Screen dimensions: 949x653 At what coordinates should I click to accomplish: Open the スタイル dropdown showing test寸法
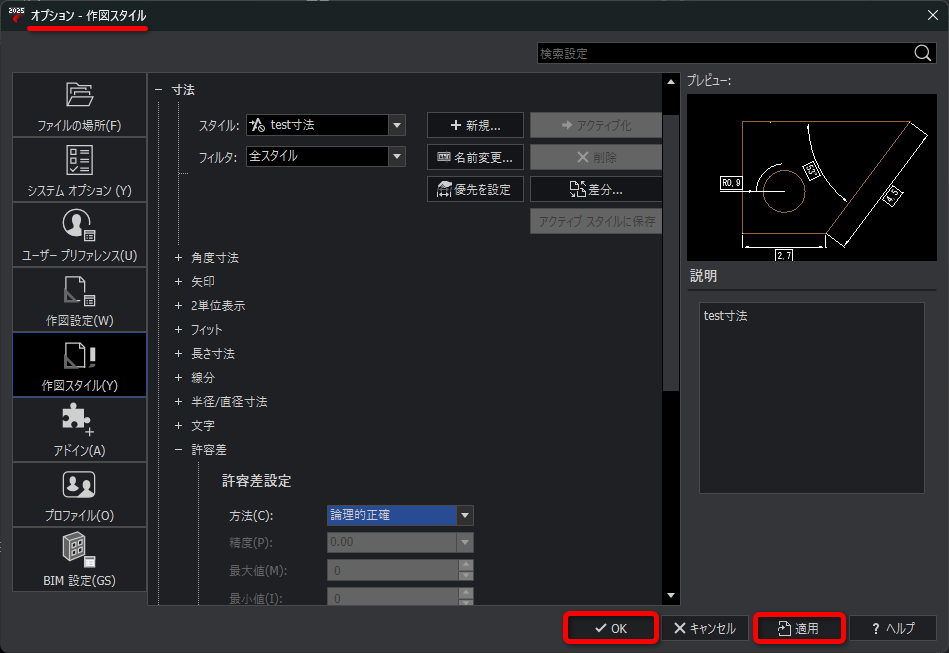tap(397, 125)
